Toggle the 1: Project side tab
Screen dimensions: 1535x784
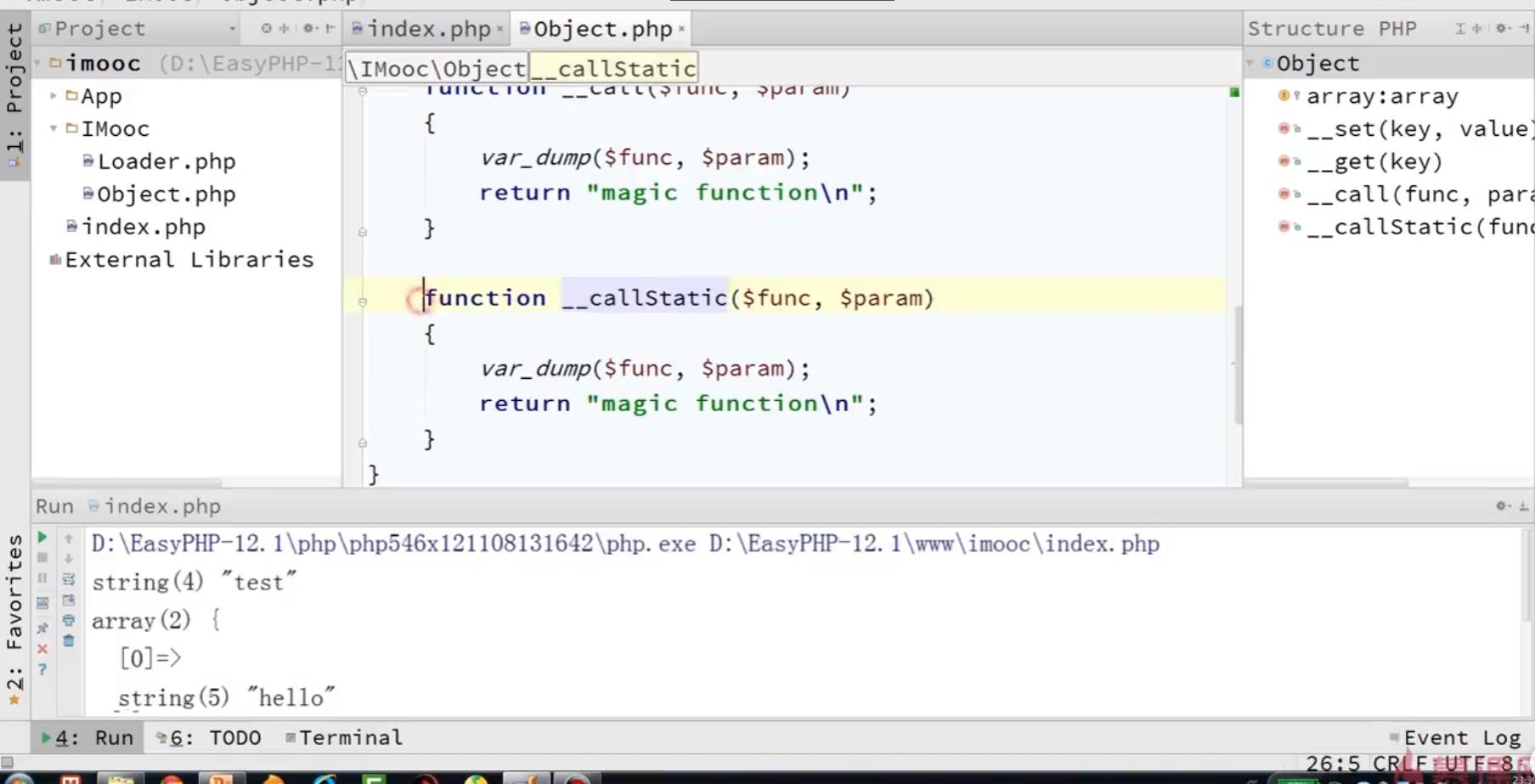[x=14, y=95]
